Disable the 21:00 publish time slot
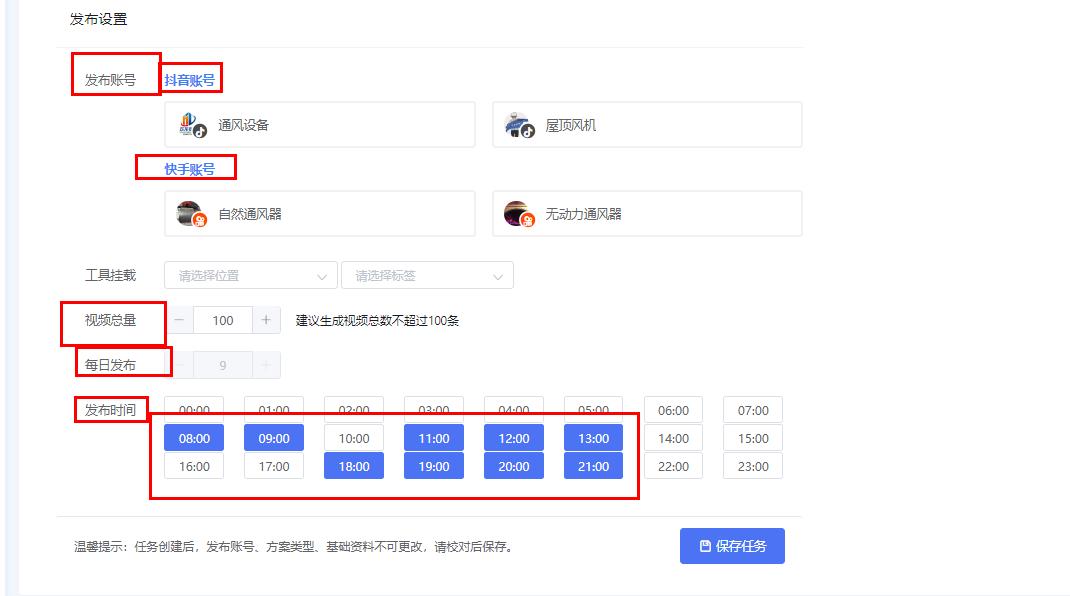This screenshot has height=596, width=1070. tap(593, 465)
